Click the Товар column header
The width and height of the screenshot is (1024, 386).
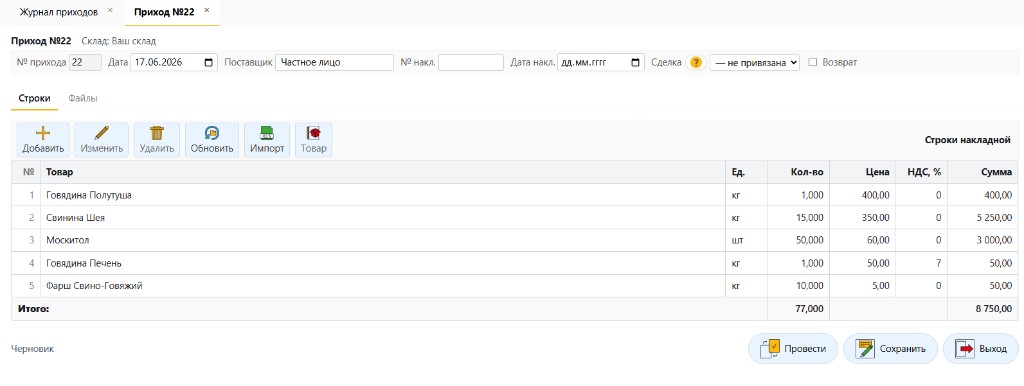[383, 172]
